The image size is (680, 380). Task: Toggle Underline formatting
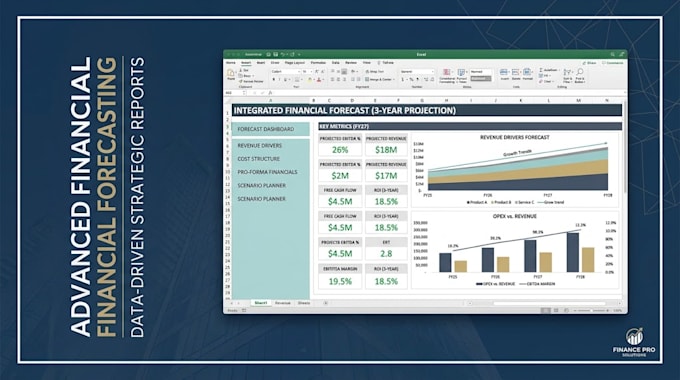(x=285, y=79)
